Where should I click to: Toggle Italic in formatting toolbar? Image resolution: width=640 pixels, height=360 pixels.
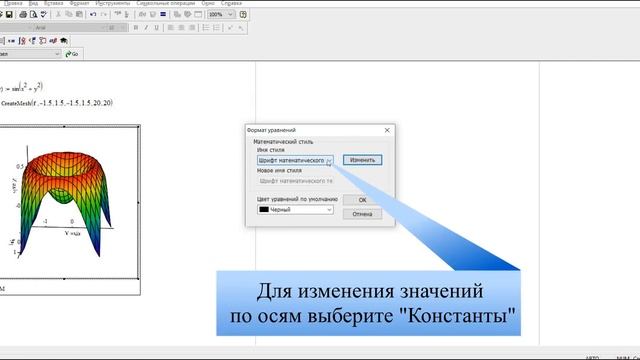146,28
